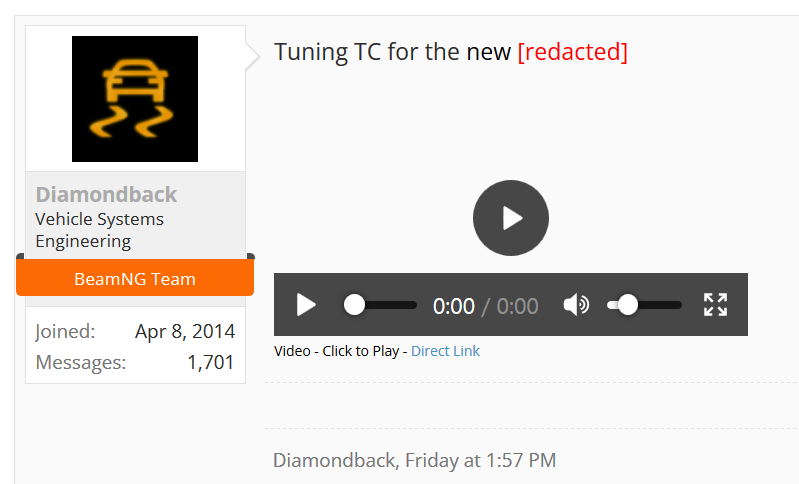Open Diamondback's profile from the bold username

tap(106, 195)
